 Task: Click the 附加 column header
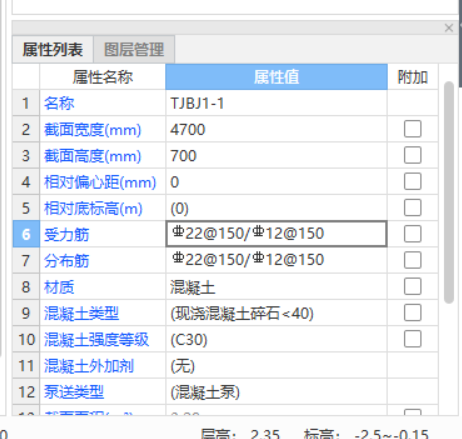tap(413, 77)
